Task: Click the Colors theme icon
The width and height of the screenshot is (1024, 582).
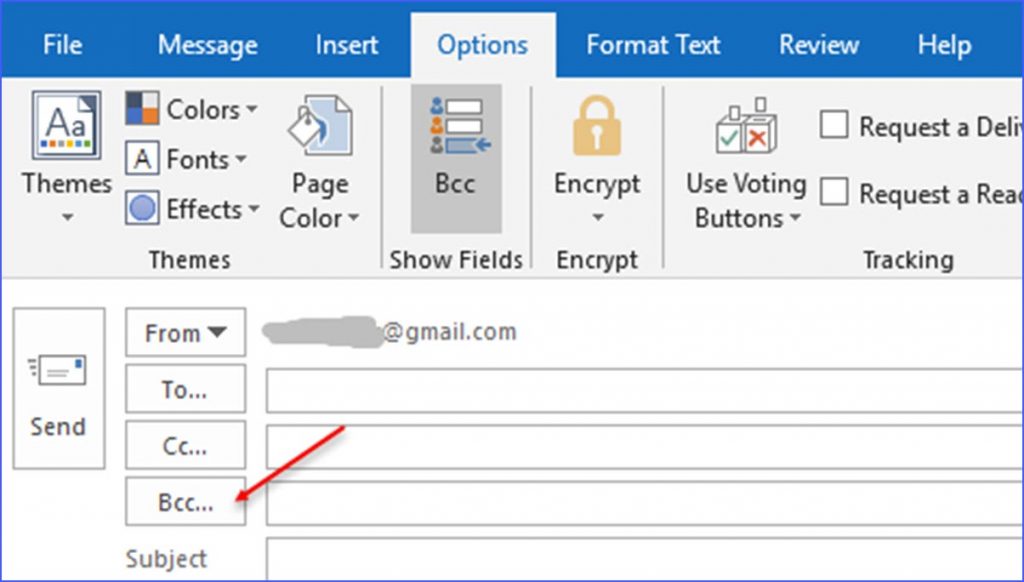Action: tap(143, 109)
